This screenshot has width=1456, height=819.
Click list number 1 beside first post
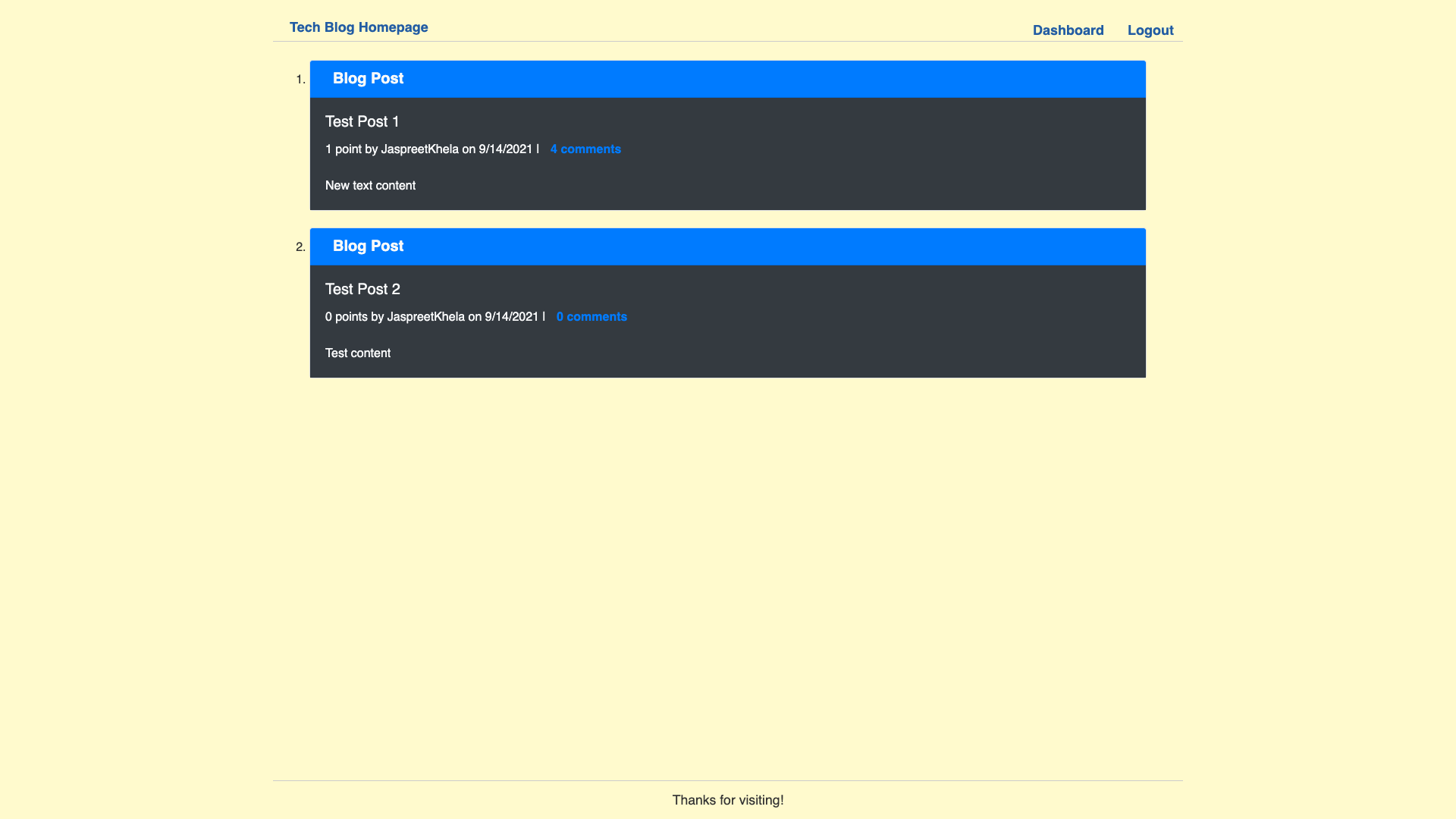tap(300, 79)
